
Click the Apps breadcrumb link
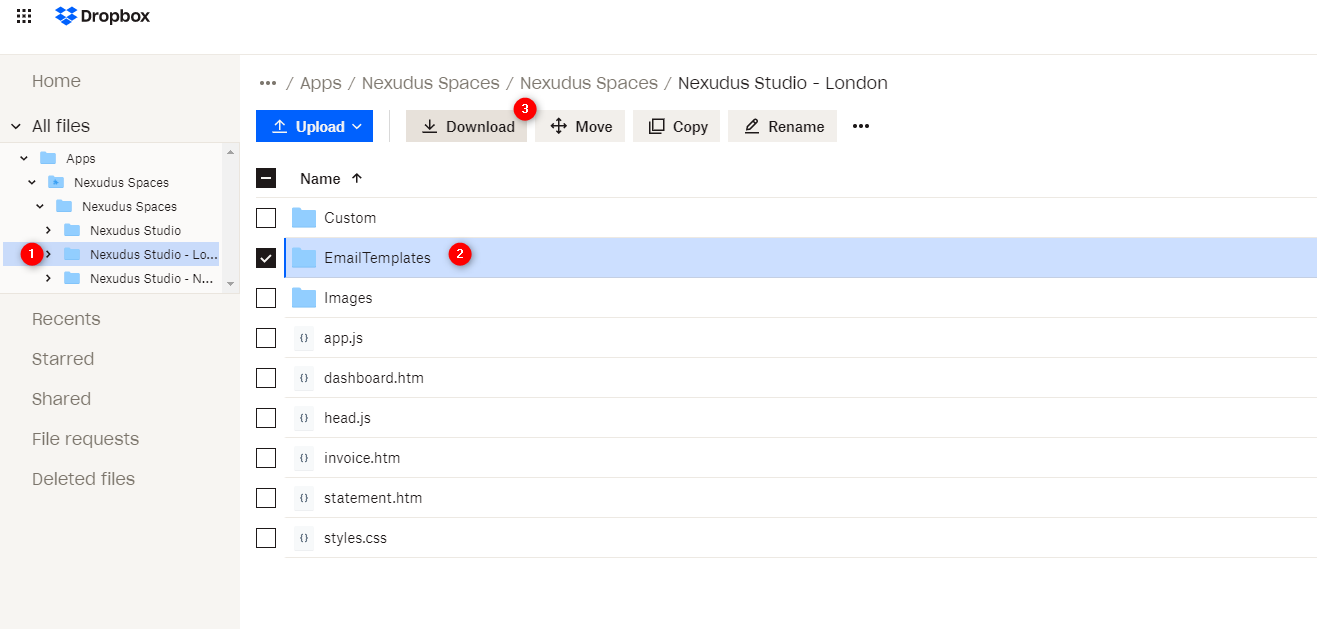click(x=320, y=83)
